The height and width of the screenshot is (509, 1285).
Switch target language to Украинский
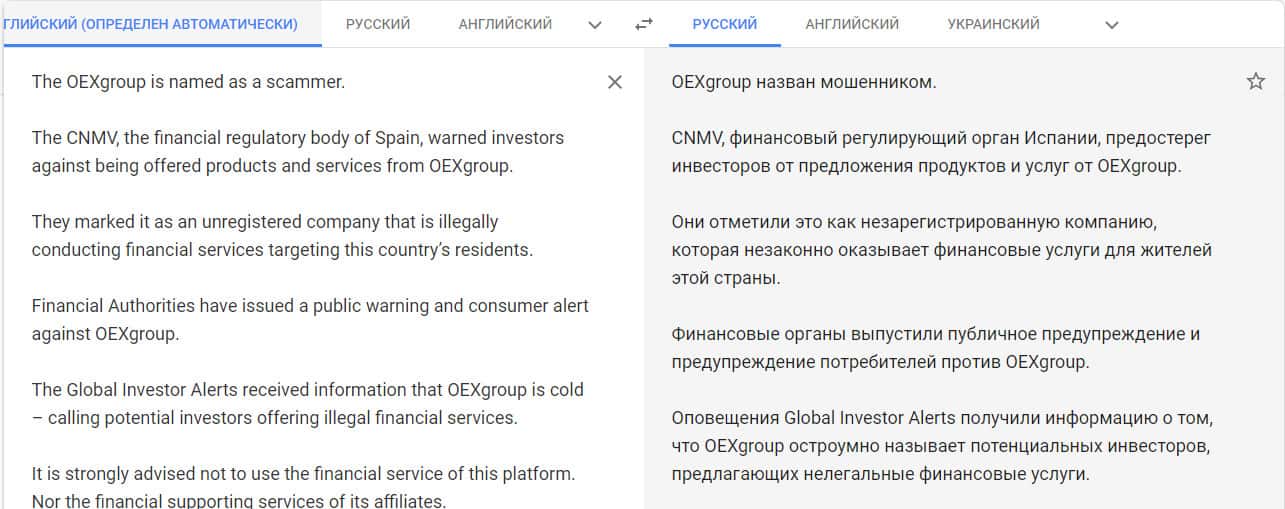tap(993, 24)
